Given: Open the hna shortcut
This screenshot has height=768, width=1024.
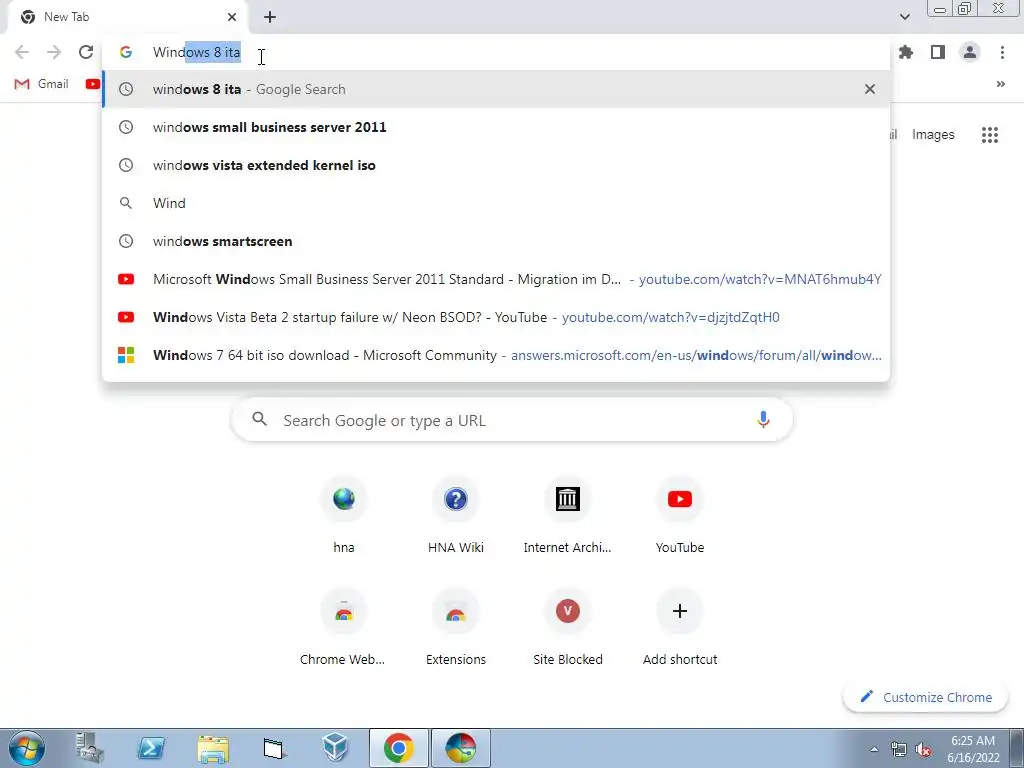Looking at the screenshot, I should [344, 516].
